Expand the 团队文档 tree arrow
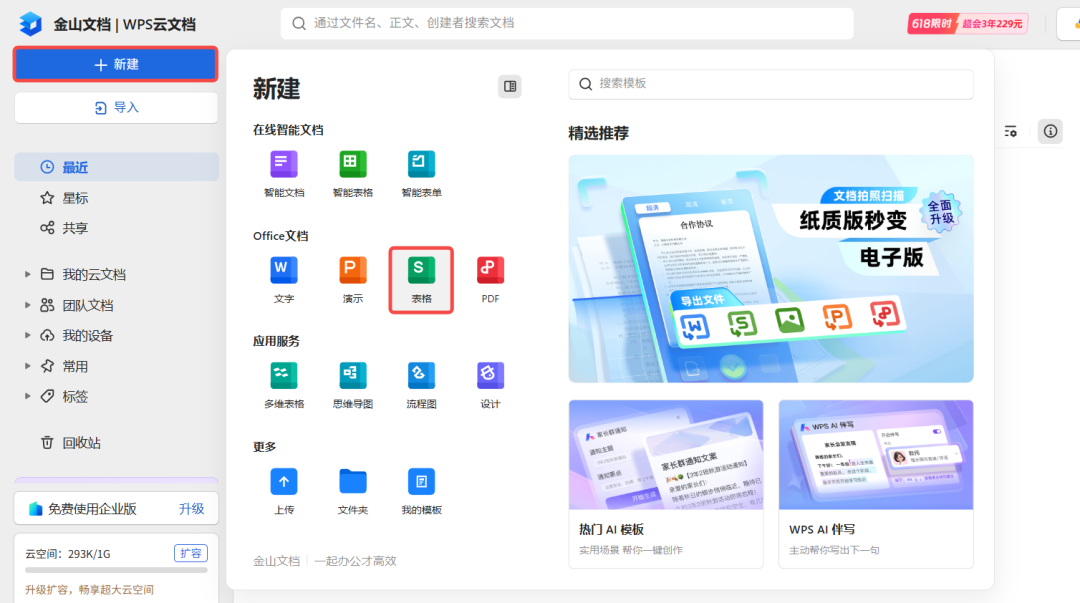The image size is (1080, 603). (28, 305)
